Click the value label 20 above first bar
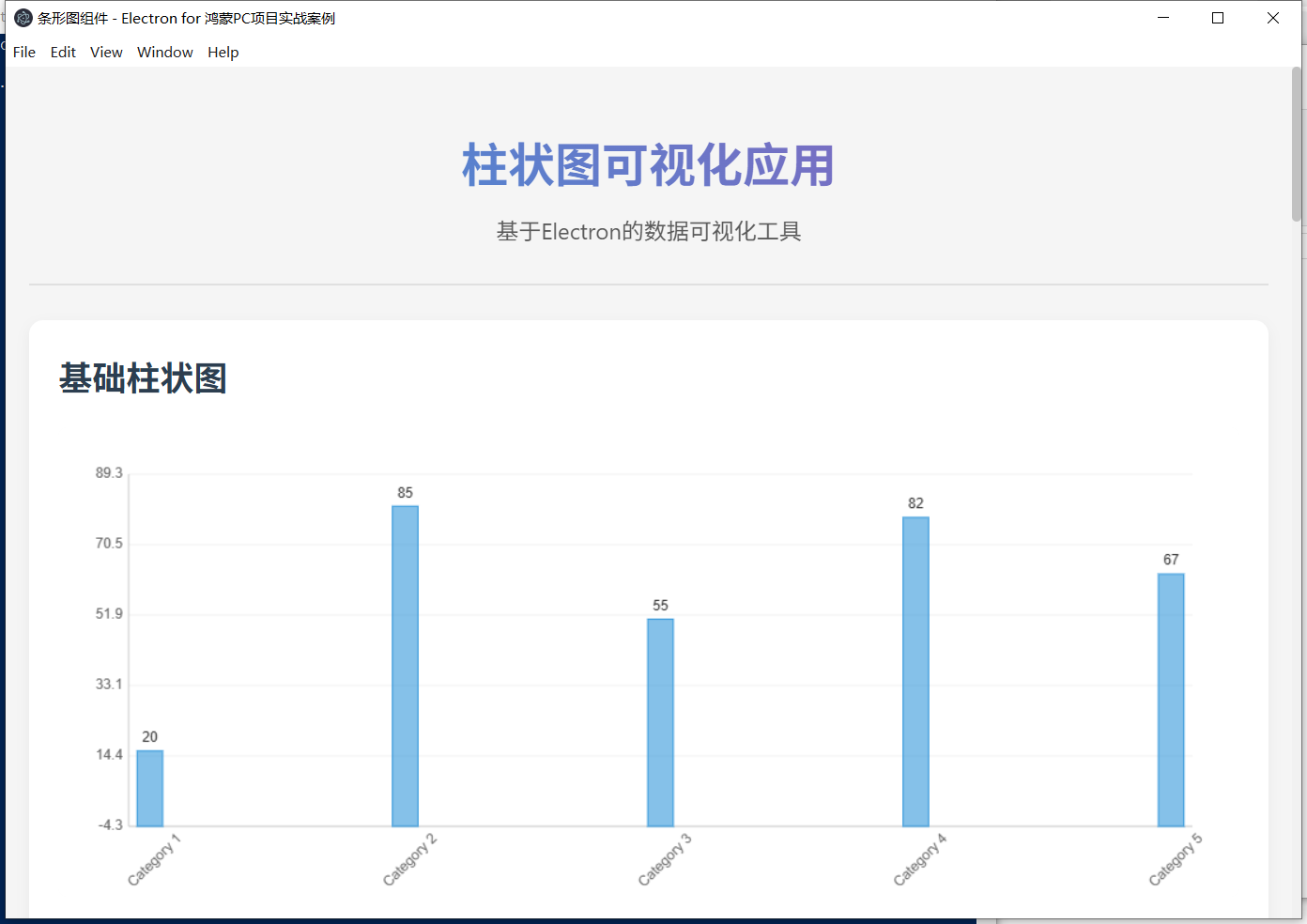The width and height of the screenshot is (1307, 924). tap(150, 737)
